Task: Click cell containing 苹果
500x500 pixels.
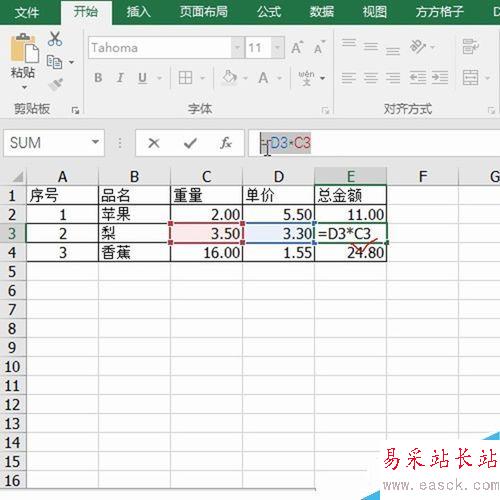Action: coord(134,214)
